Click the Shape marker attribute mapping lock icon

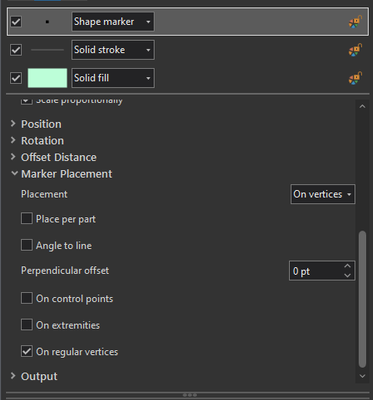click(x=355, y=22)
